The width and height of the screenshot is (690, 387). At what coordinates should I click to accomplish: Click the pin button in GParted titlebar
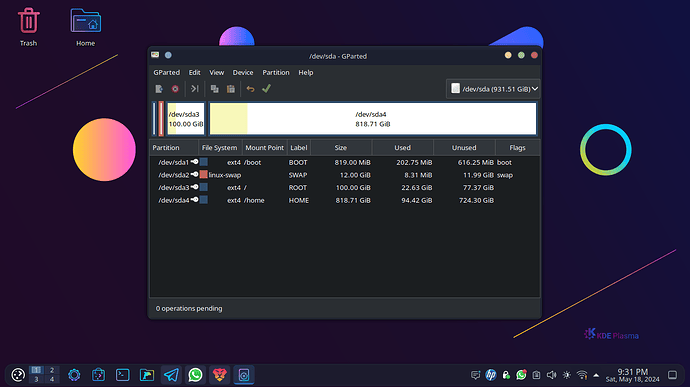[168, 55]
